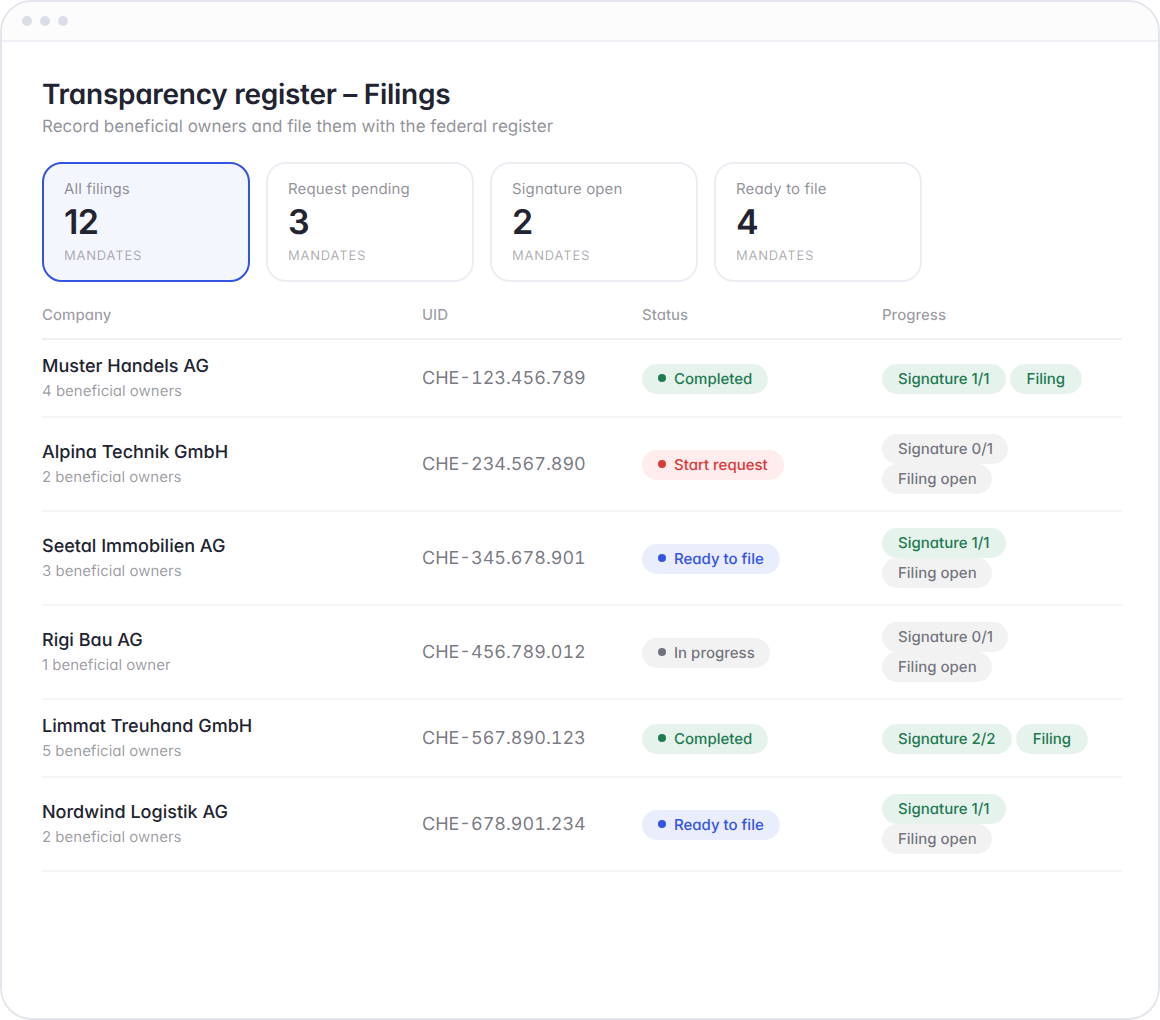Filter by Ready to file card
This screenshot has height=1020, width=1160.
[x=817, y=222]
